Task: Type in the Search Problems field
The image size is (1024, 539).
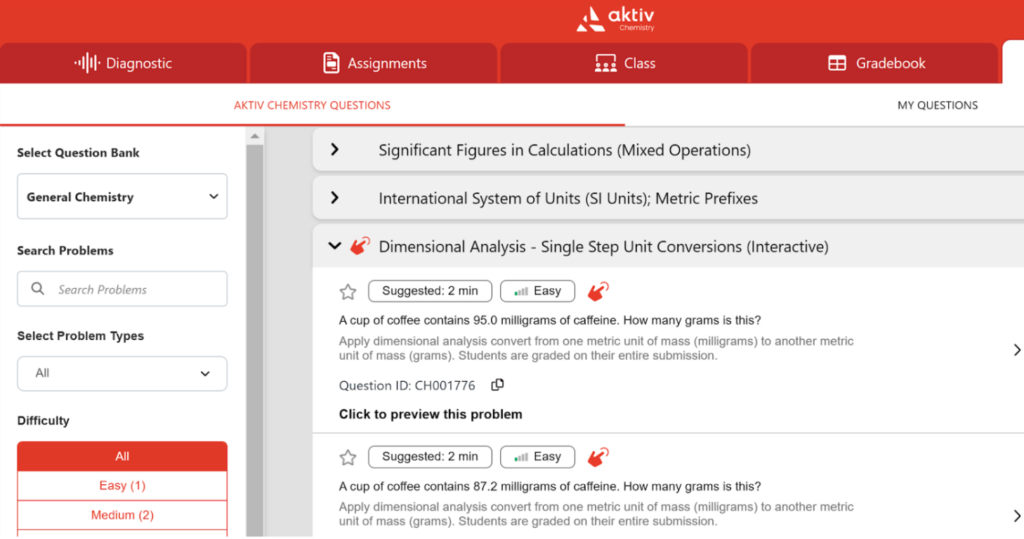Action: 135,289
